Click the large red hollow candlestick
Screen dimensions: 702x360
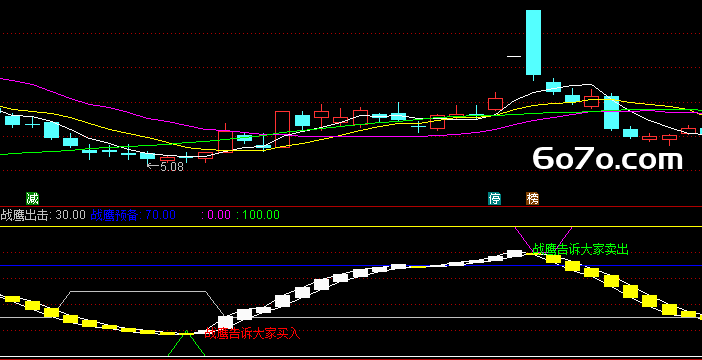tap(282, 129)
